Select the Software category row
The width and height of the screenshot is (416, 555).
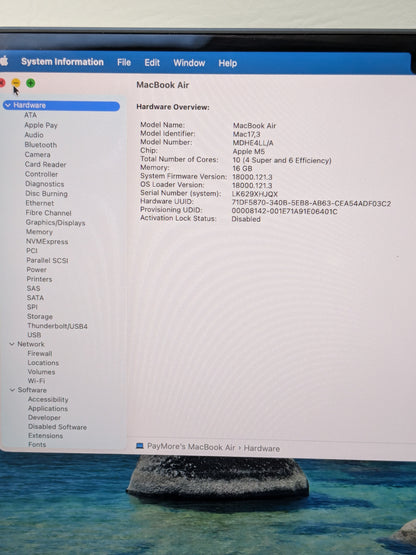coord(32,390)
